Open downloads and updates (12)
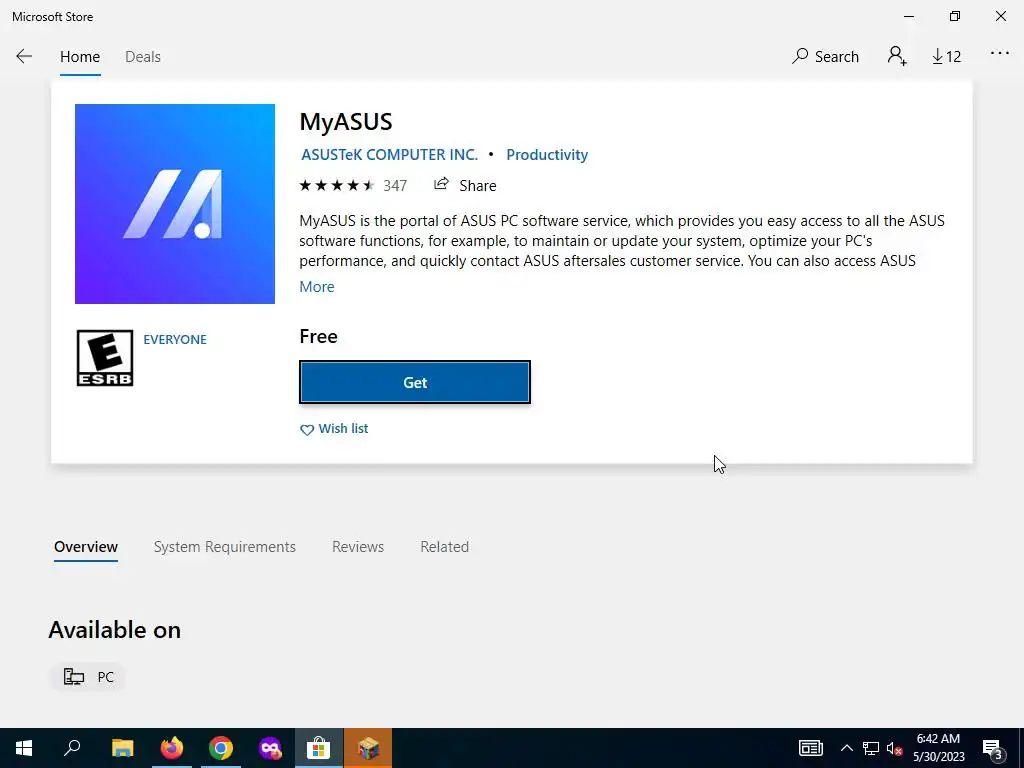This screenshot has height=768, width=1024. (946, 57)
